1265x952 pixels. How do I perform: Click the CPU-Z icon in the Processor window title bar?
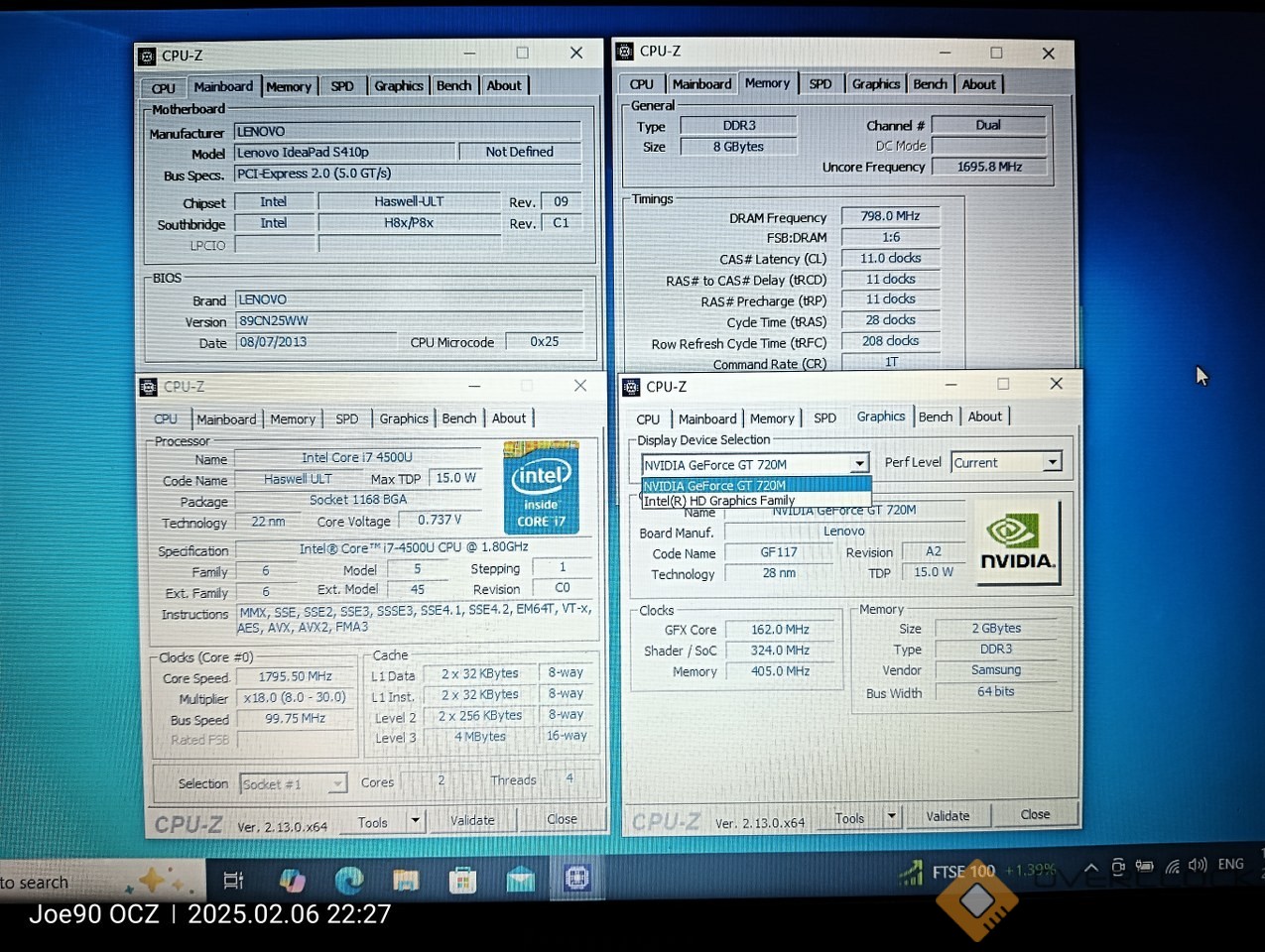149,387
